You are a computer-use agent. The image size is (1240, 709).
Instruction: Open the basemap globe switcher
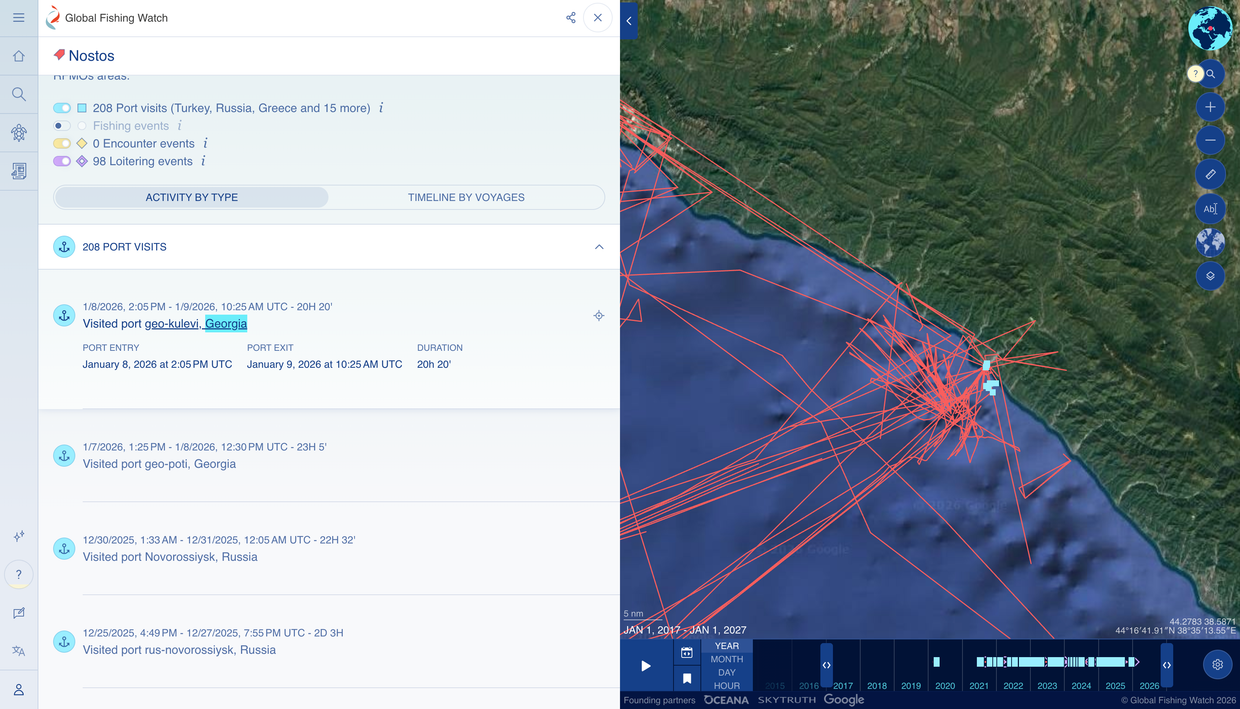1210,243
